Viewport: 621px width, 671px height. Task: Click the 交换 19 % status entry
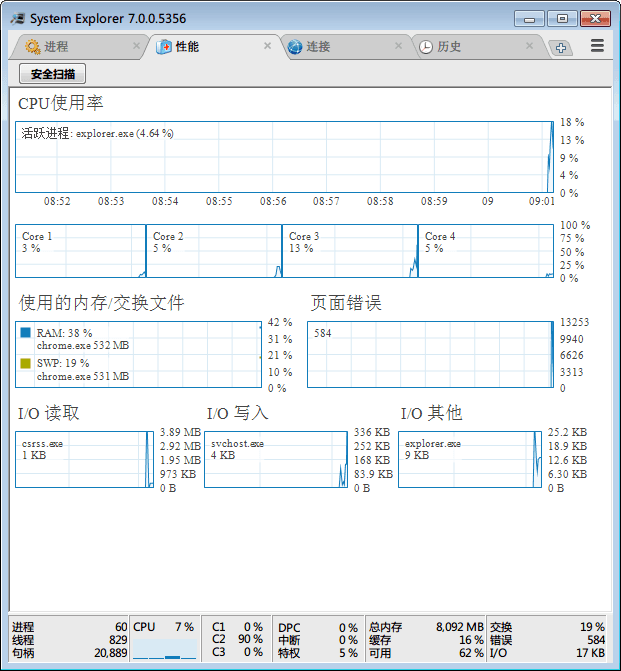pyautogui.click(x=547, y=627)
